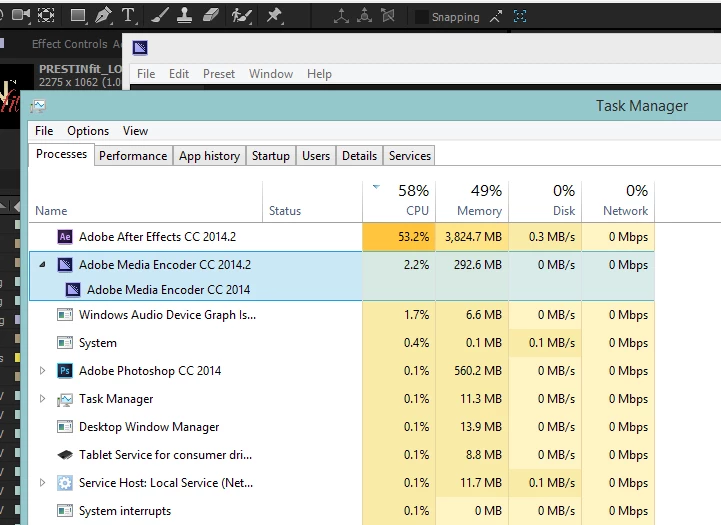The height and width of the screenshot is (525, 721).
Task: Select the System process row
Action: click(x=342, y=343)
